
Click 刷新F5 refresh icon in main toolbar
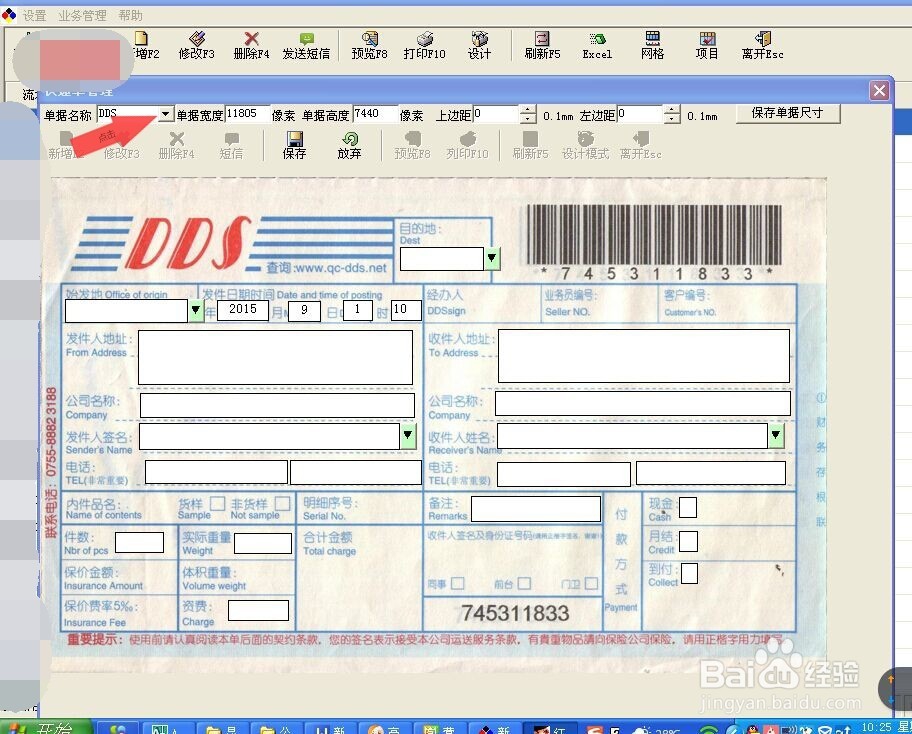pos(542,45)
